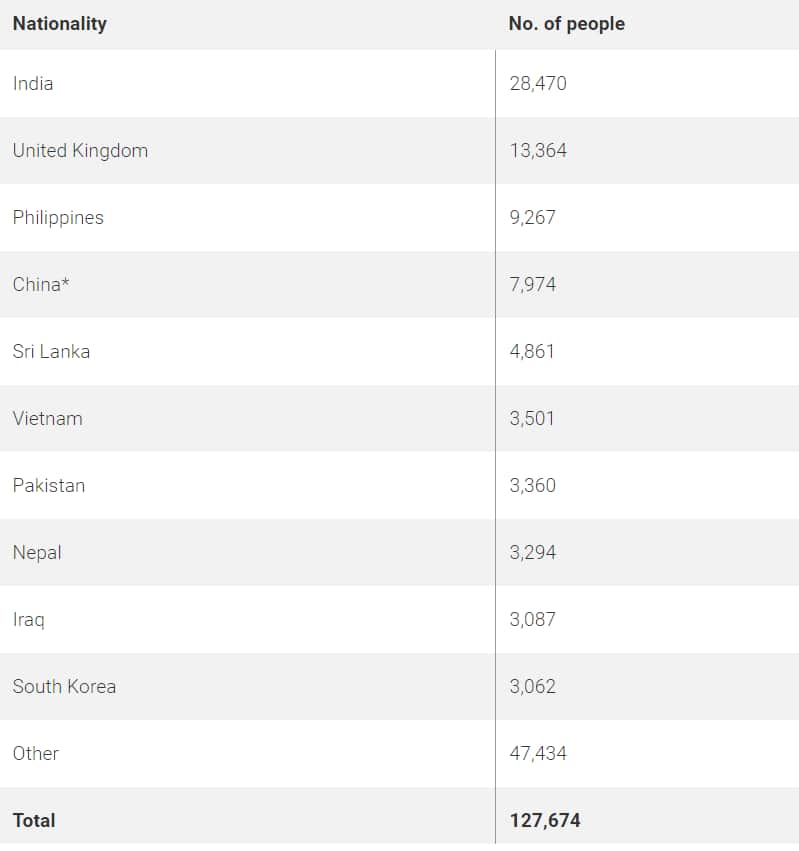
Task: Click the Nepal row label
Action: [37, 553]
